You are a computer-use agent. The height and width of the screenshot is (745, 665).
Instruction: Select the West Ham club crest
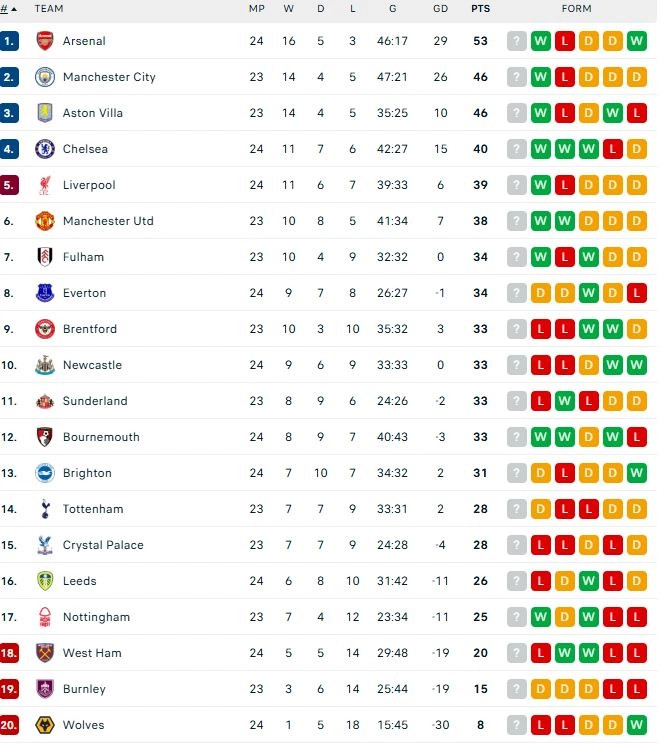point(44,653)
